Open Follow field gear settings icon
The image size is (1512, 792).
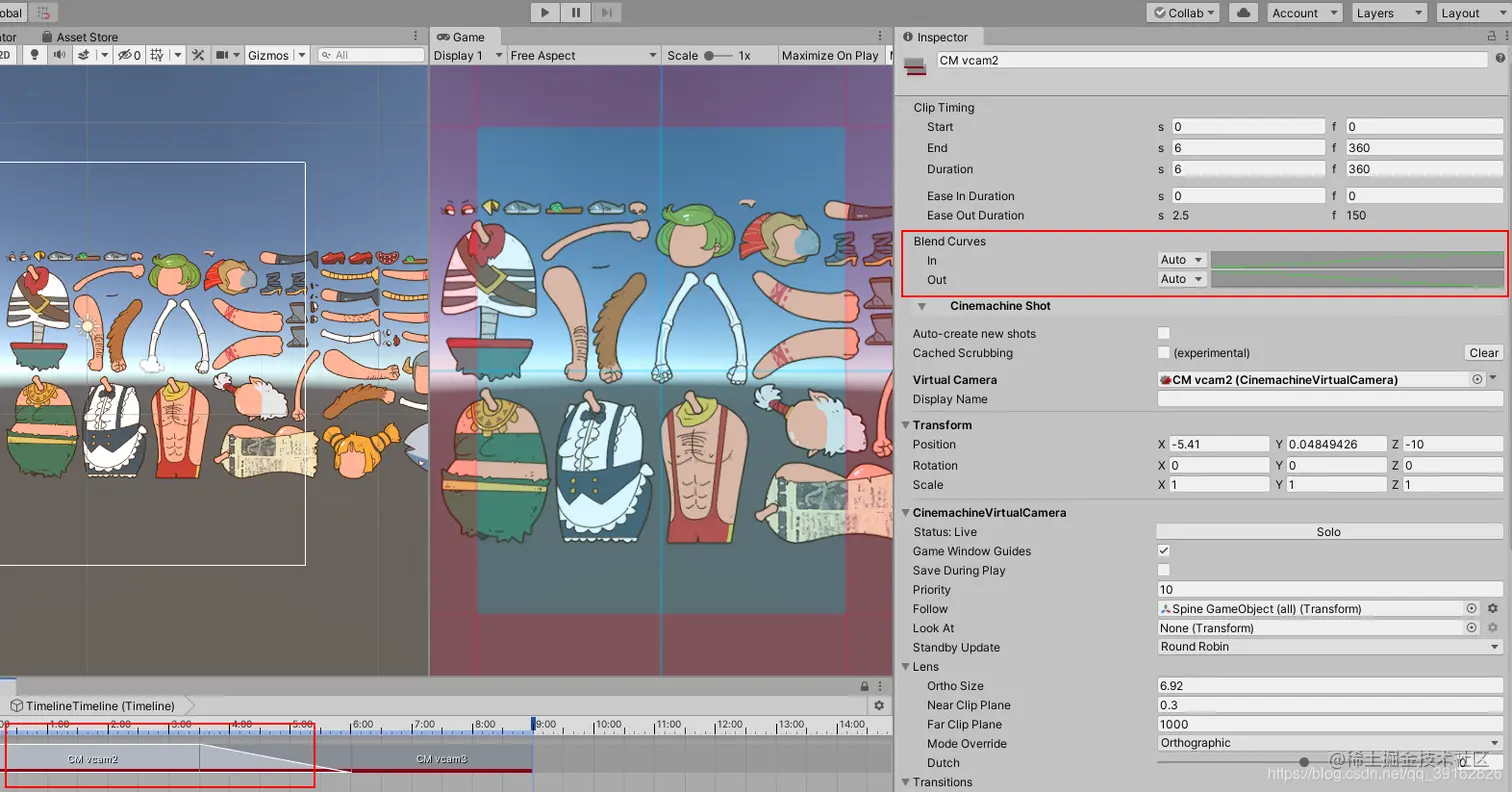click(x=1492, y=608)
